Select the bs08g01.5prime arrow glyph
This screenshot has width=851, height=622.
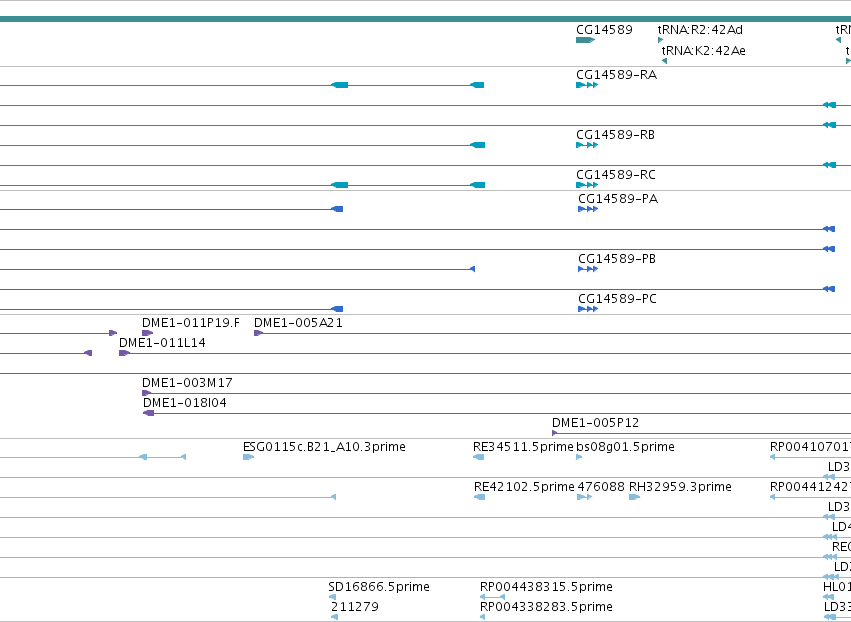579,457
